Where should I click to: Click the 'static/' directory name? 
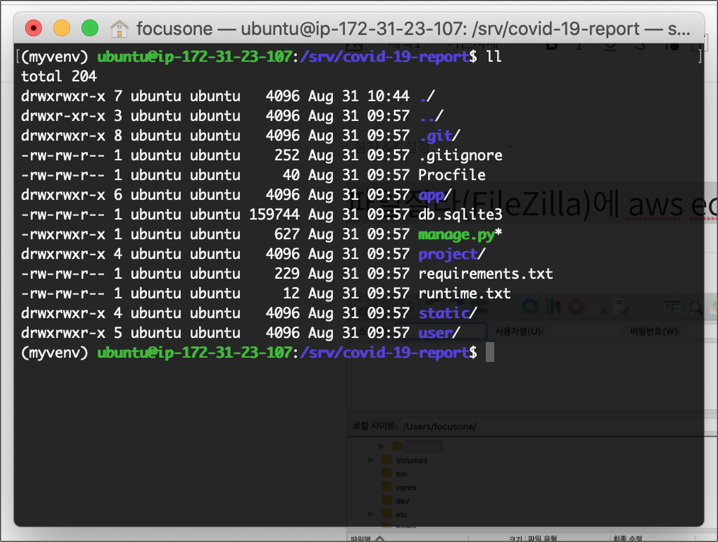448,313
